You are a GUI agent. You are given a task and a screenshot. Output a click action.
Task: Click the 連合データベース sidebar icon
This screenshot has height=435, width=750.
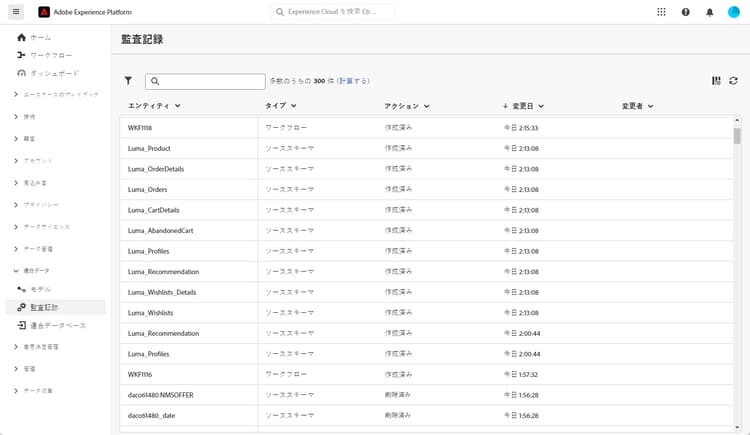21,325
